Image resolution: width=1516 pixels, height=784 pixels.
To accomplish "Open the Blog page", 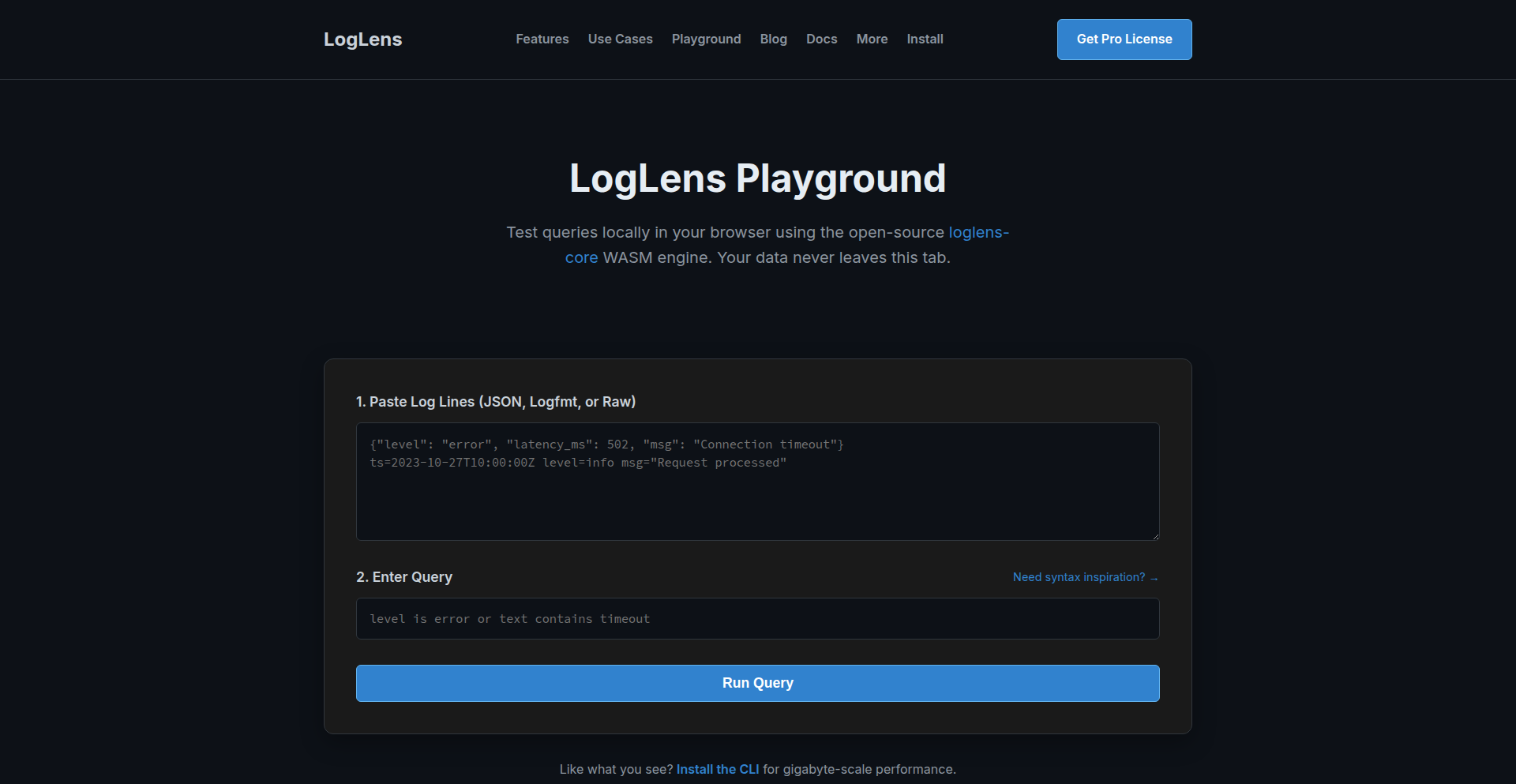I will click(x=773, y=39).
